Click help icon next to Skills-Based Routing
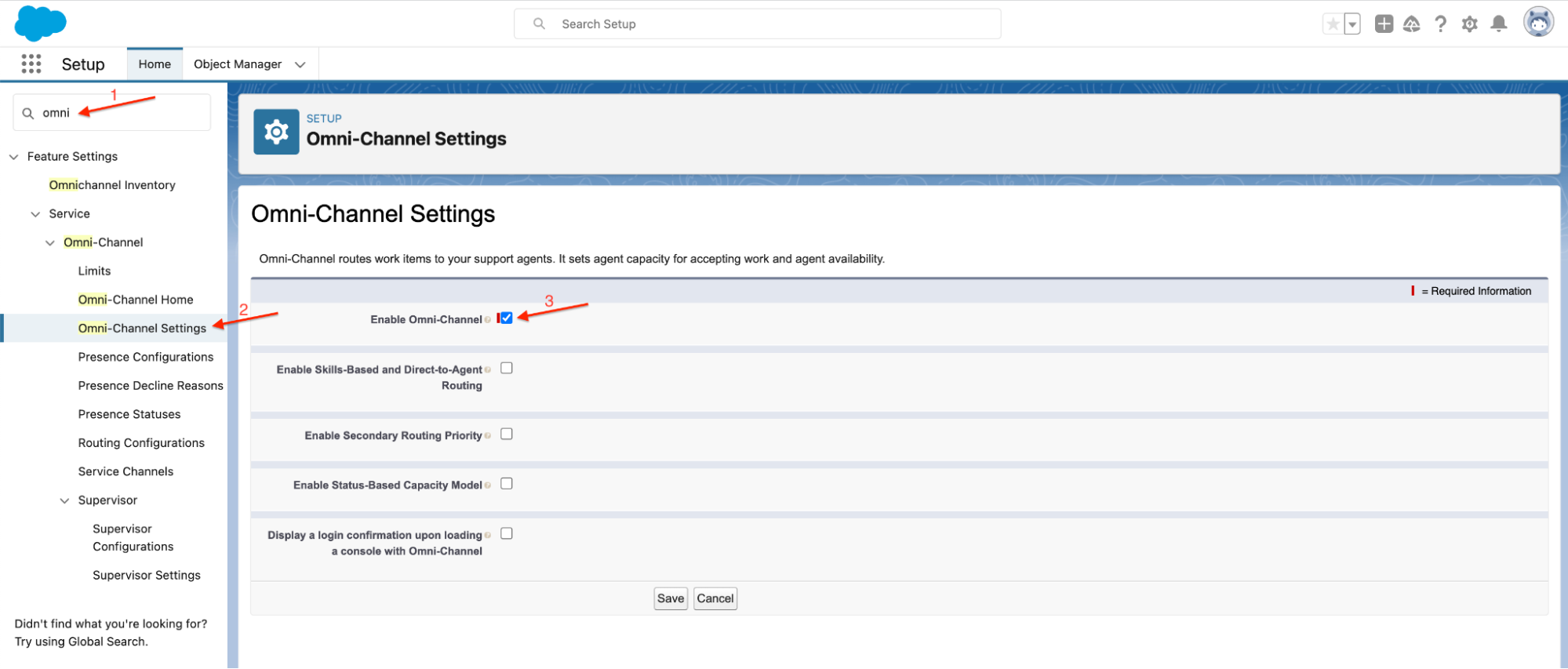This screenshot has height=669, width=1568. pos(488,370)
